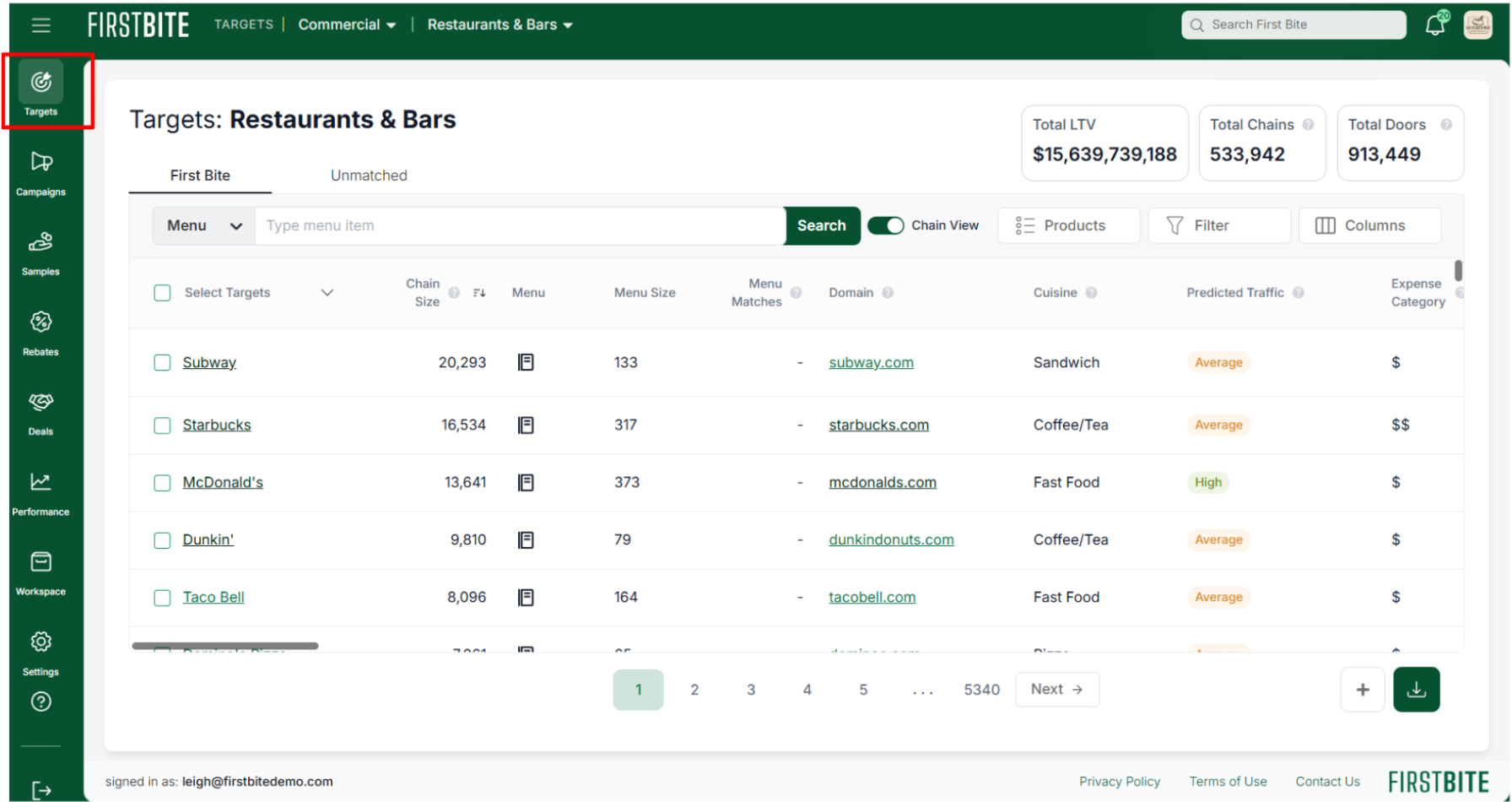Image resolution: width=1512 pixels, height=802 pixels.
Task: Open the Terms of Use link
Action: pos(1228,782)
